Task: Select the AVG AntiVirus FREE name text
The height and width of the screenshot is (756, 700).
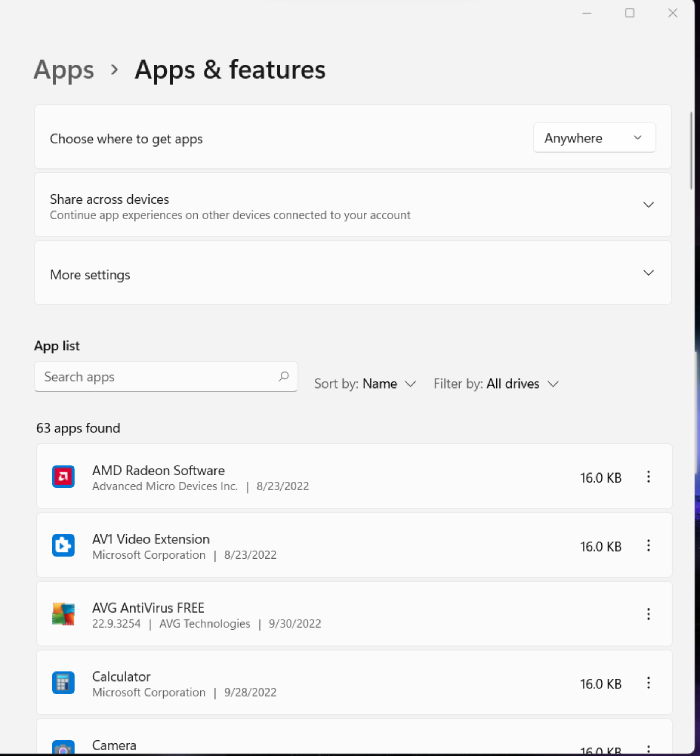Action: point(148,608)
